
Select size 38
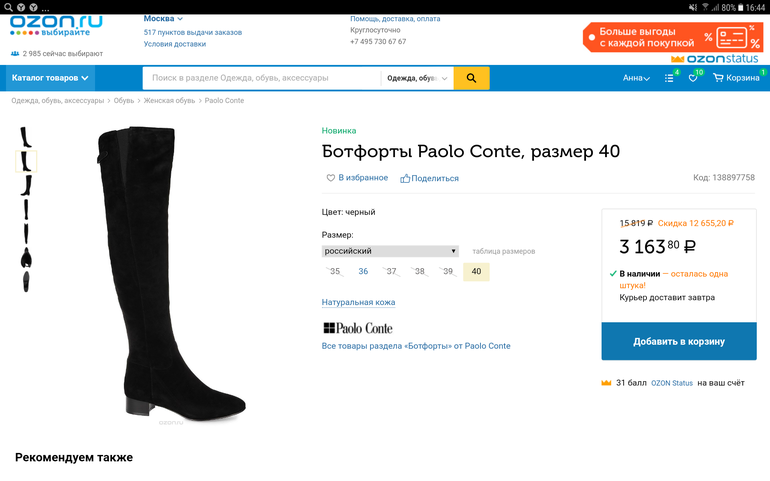click(420, 271)
